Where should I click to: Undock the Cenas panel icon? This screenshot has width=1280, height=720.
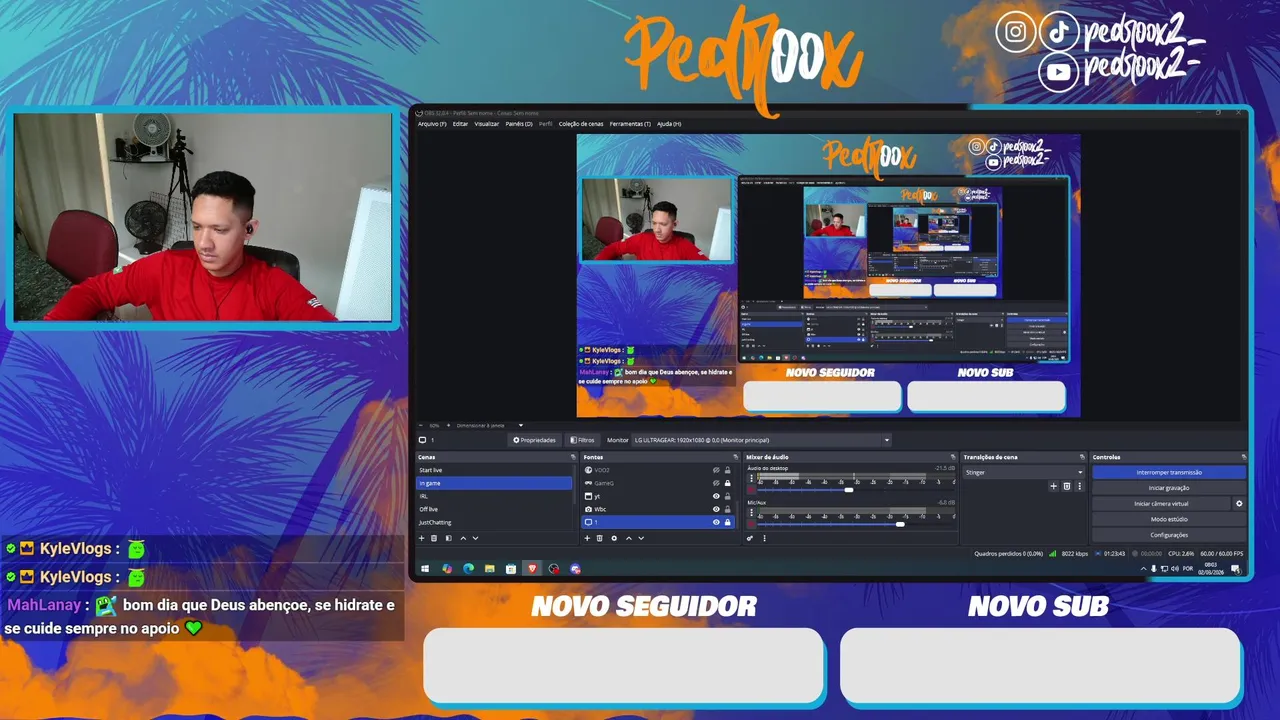(x=573, y=457)
